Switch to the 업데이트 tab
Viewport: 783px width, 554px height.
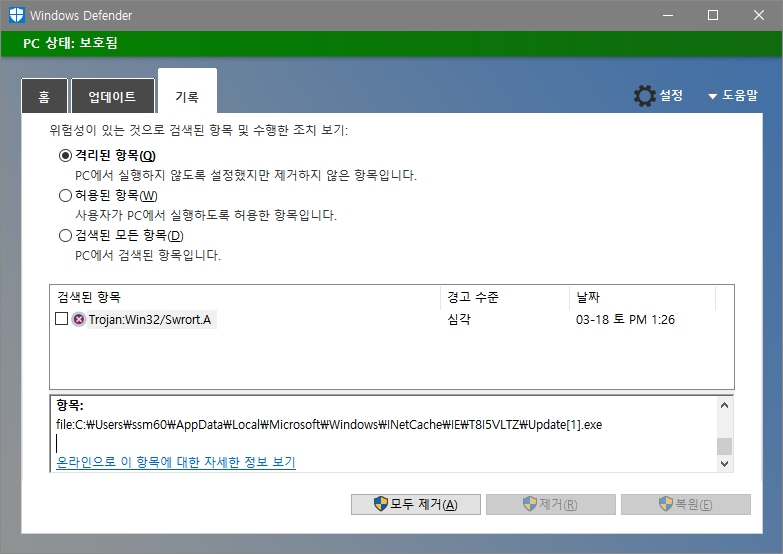pos(112,97)
